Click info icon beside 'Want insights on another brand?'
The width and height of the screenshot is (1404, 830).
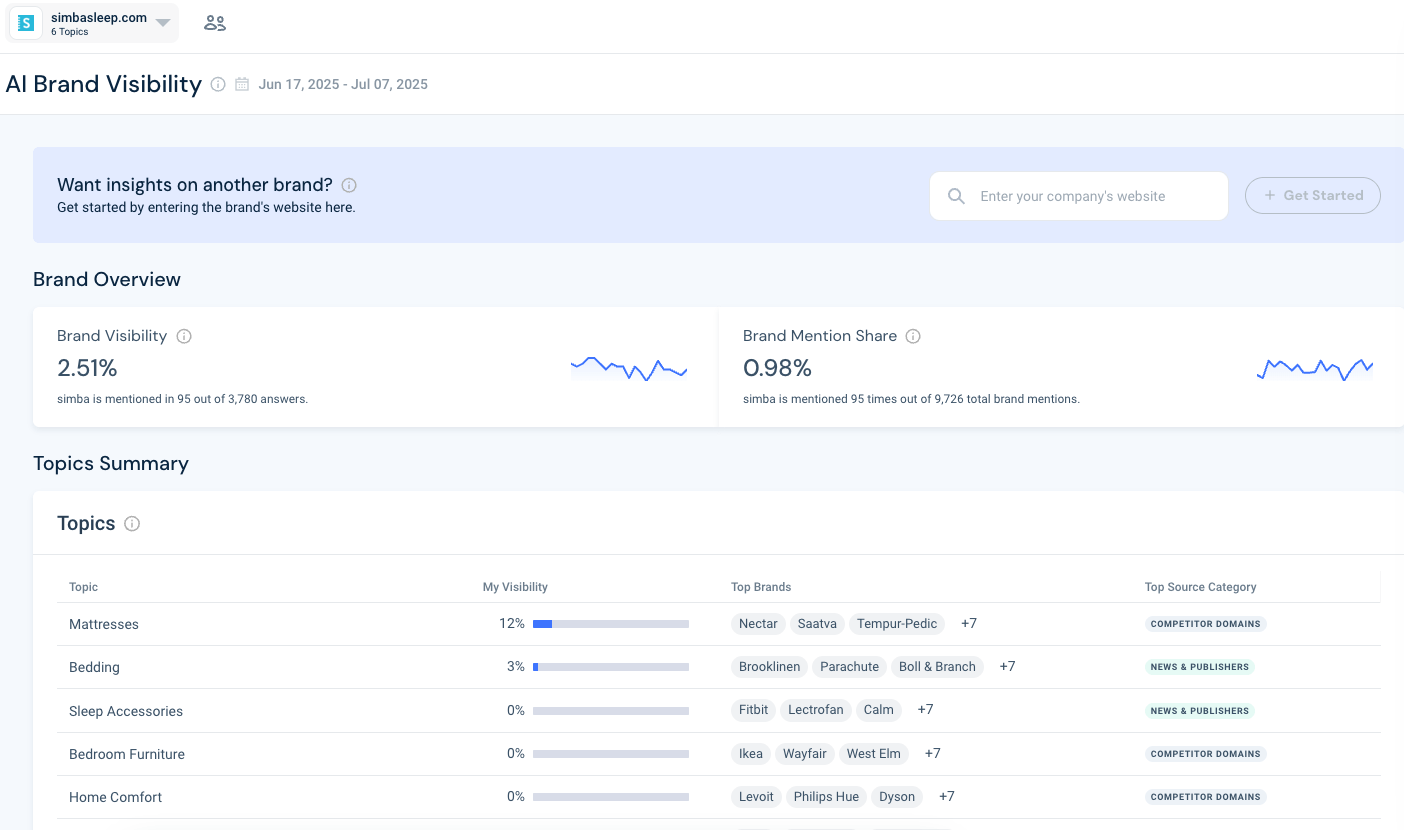click(349, 185)
